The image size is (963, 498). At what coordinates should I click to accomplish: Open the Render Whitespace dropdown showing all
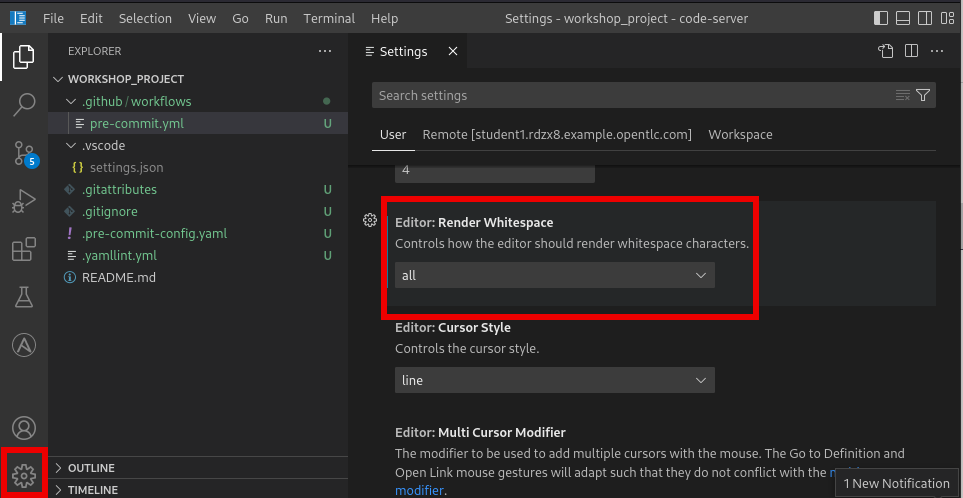pyautogui.click(x=555, y=275)
